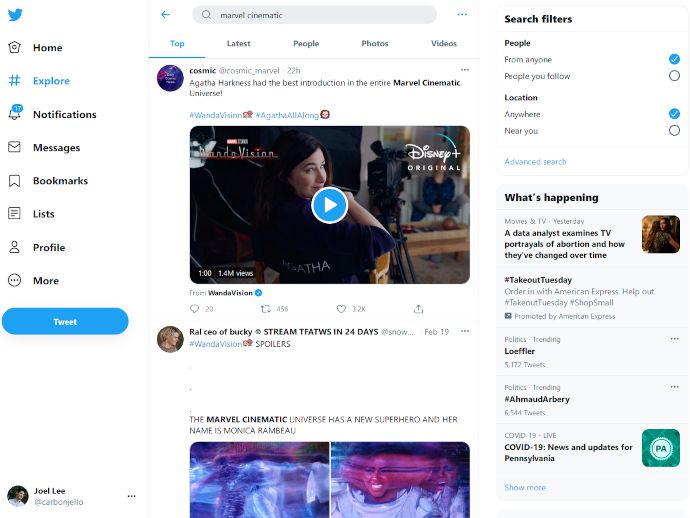
Task: Open Advanced search link
Action: [535, 162]
